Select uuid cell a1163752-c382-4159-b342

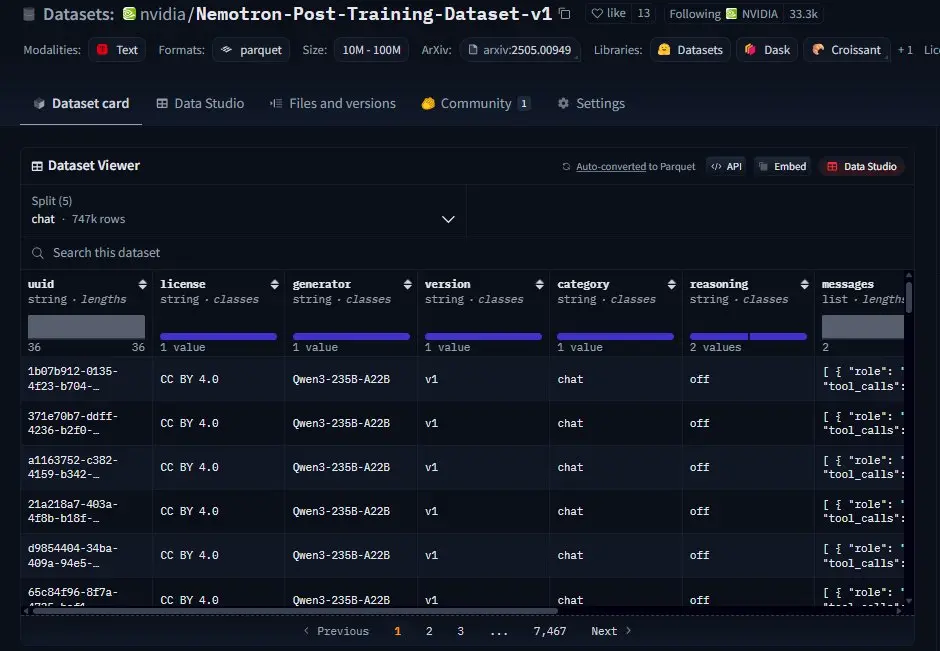86,467
